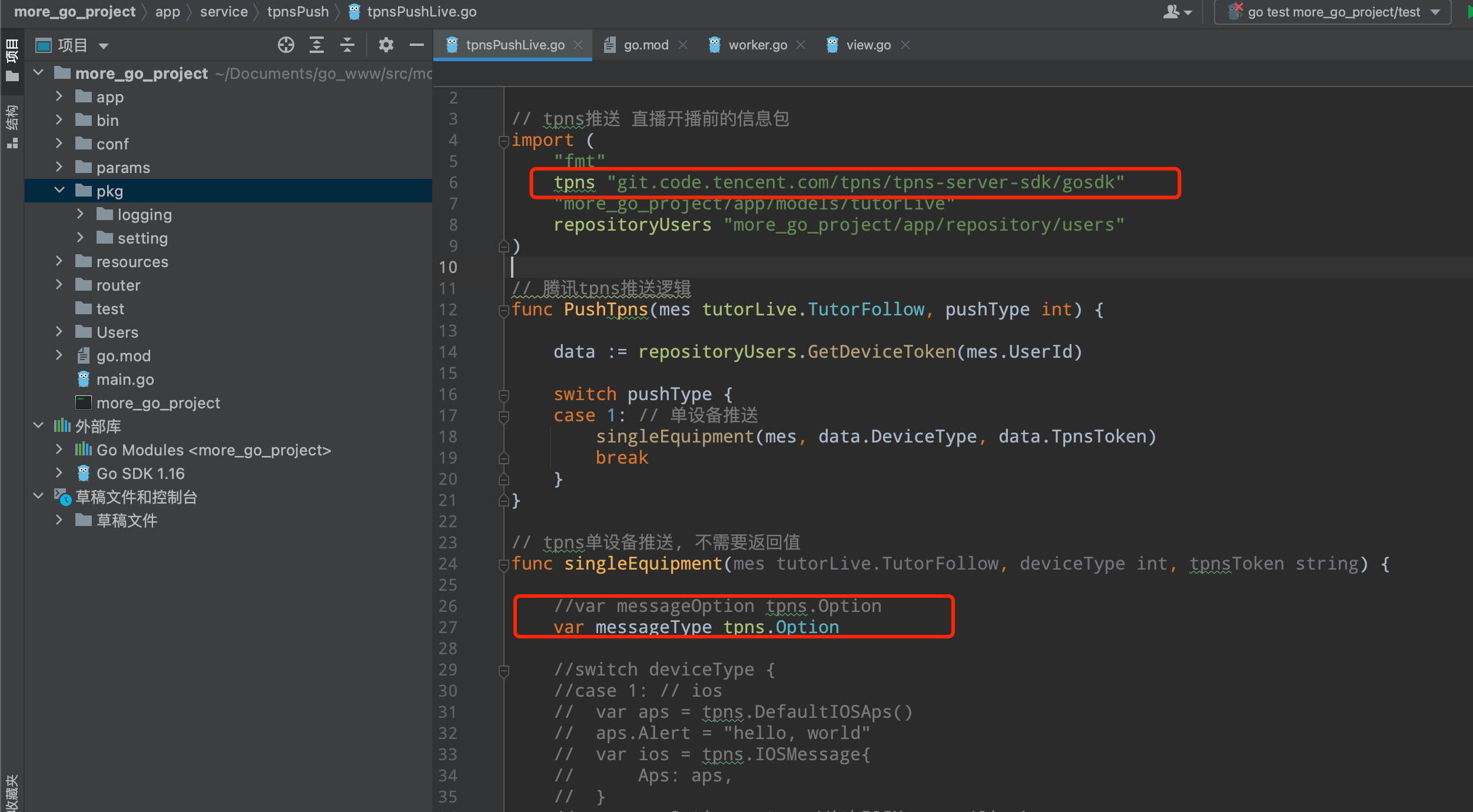Close the view.go editor tab
1473x812 pixels.
tap(905, 44)
